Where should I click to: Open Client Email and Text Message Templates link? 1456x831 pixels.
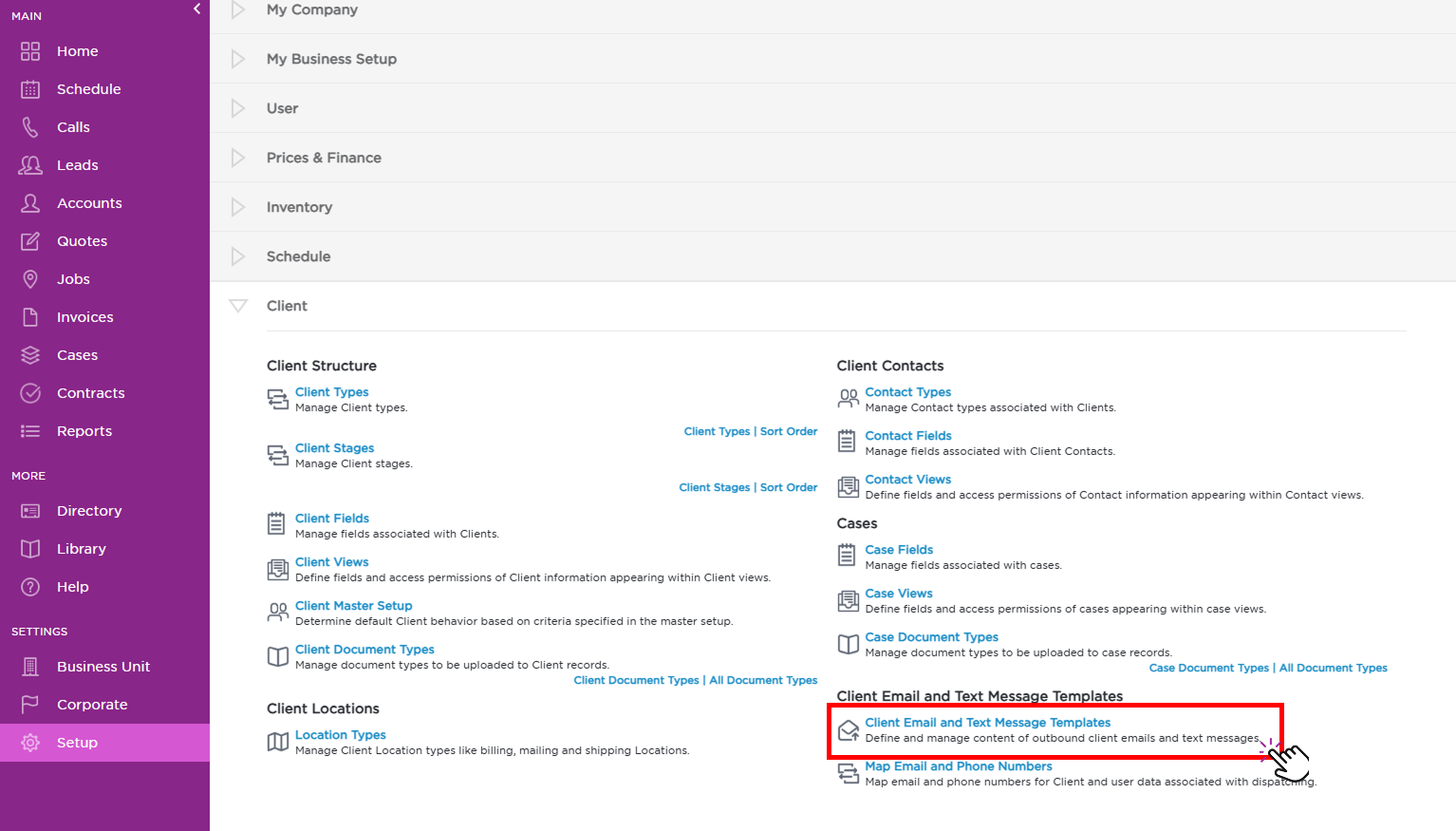click(x=987, y=723)
